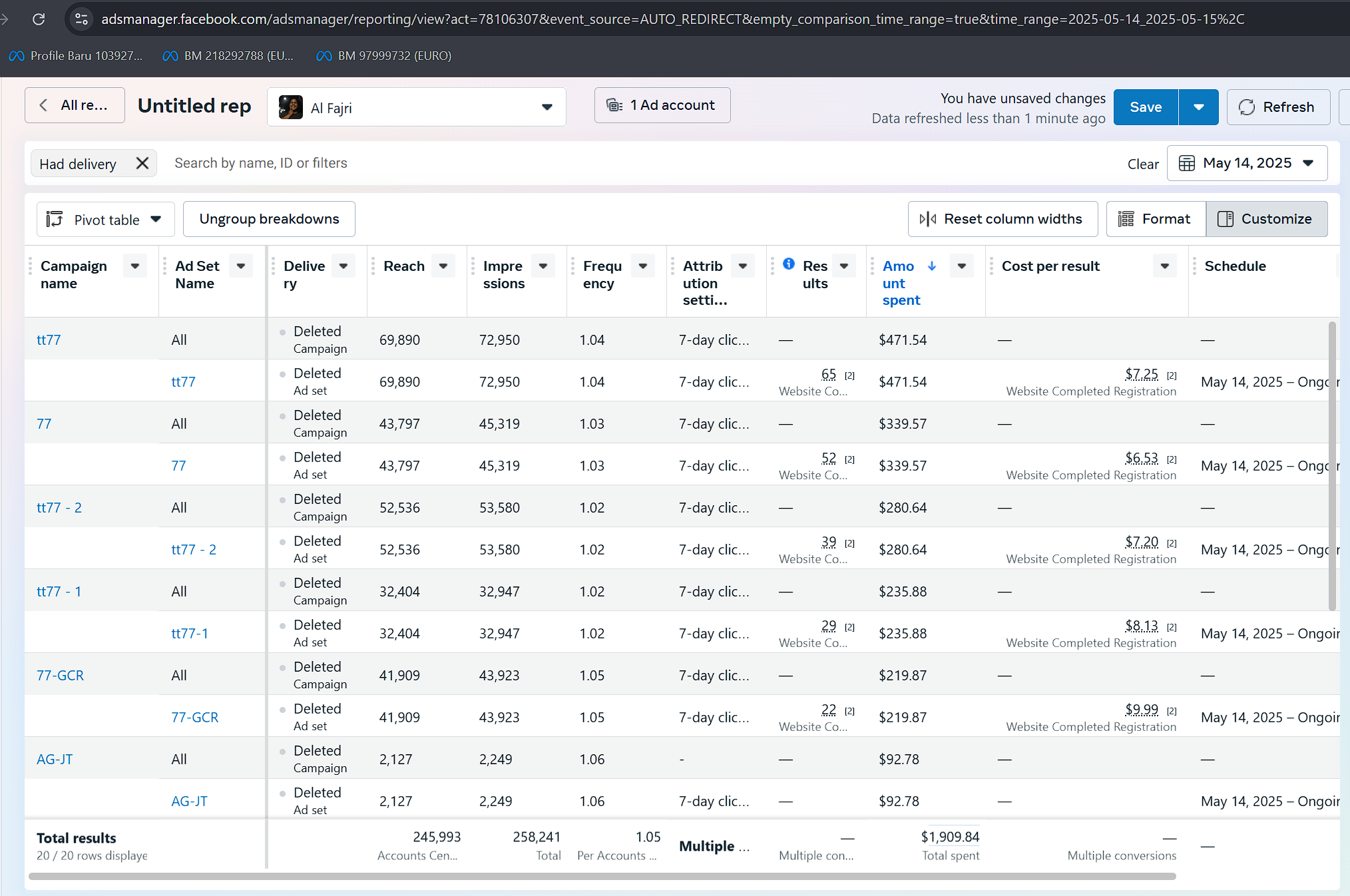The image size is (1350, 896).
Task: Open the Campaign name column menu
Action: tap(135, 266)
